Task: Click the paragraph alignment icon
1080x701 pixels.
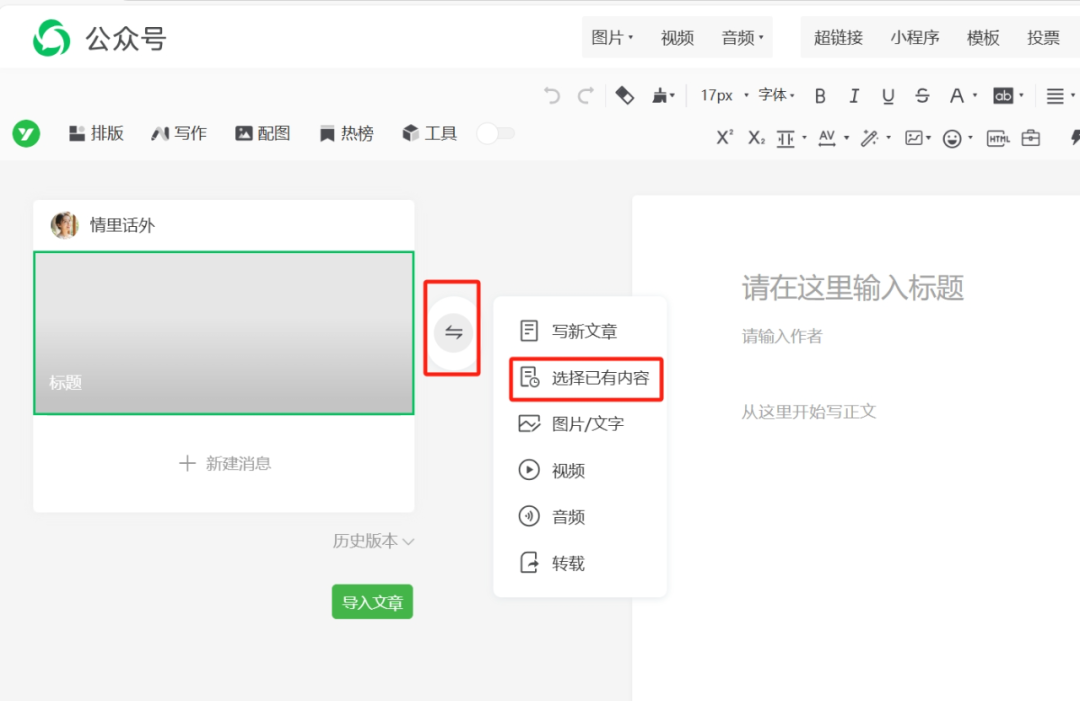Action: 1055,96
